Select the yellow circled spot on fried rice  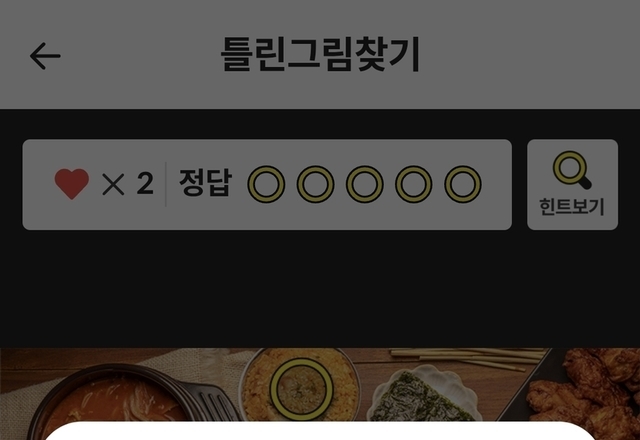coord(301,389)
